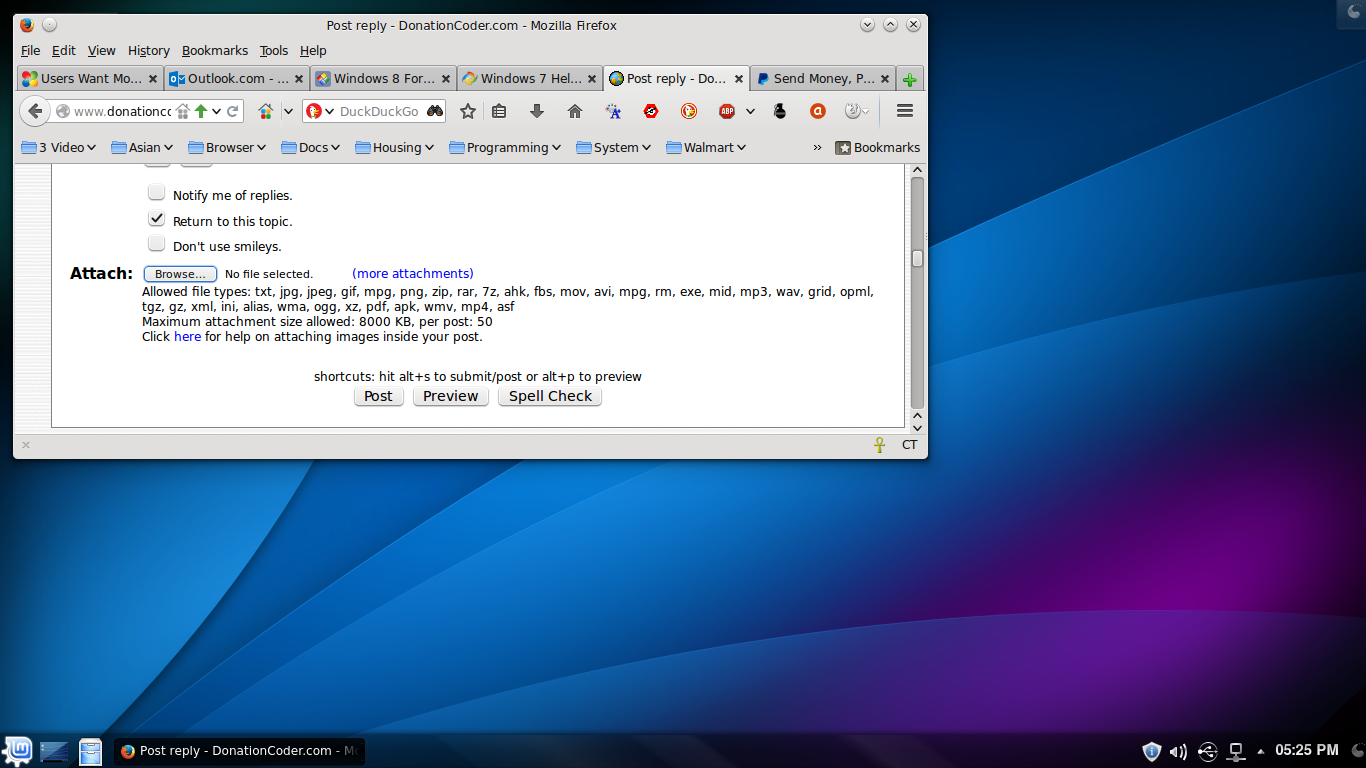This screenshot has width=1366, height=768.
Task: Bookmark this page with the star icon
Action: tap(467, 111)
